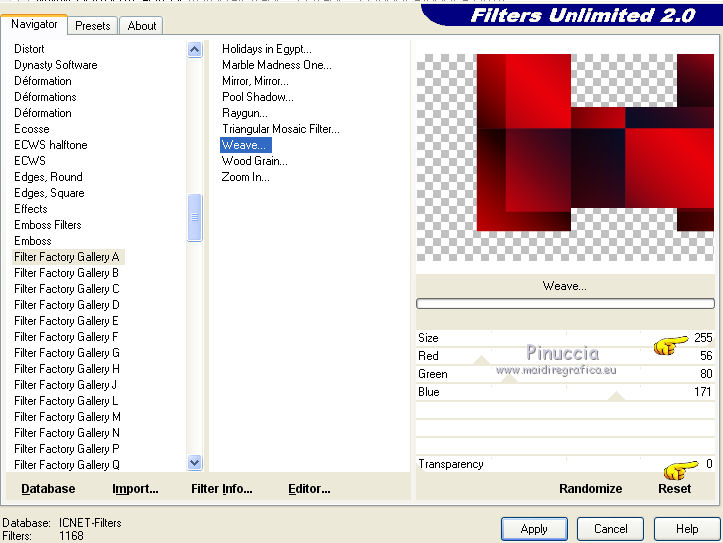723x543 pixels.
Task: Select the Ecosse category
Action: (x=31, y=129)
